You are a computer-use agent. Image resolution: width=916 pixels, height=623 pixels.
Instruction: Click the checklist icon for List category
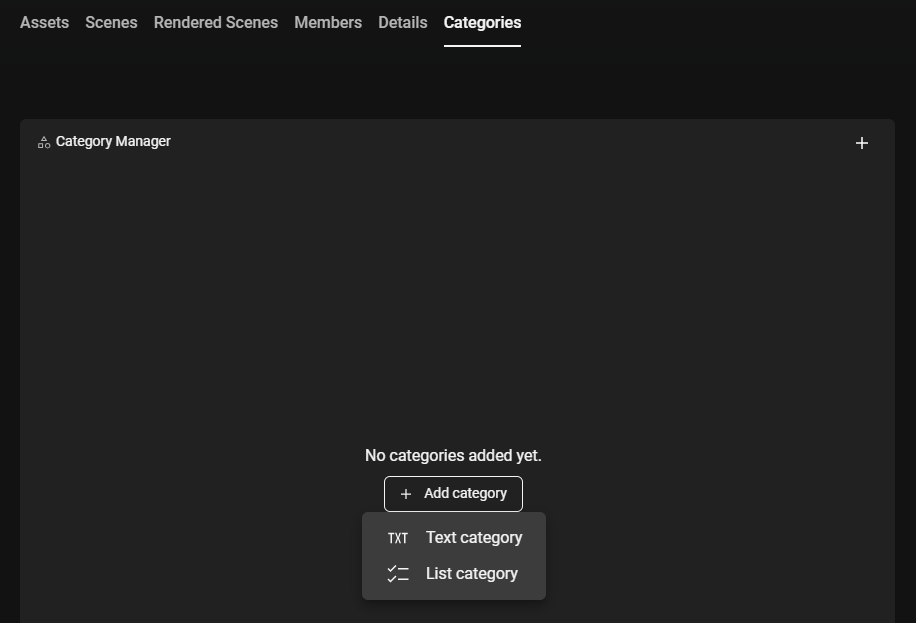[398, 574]
